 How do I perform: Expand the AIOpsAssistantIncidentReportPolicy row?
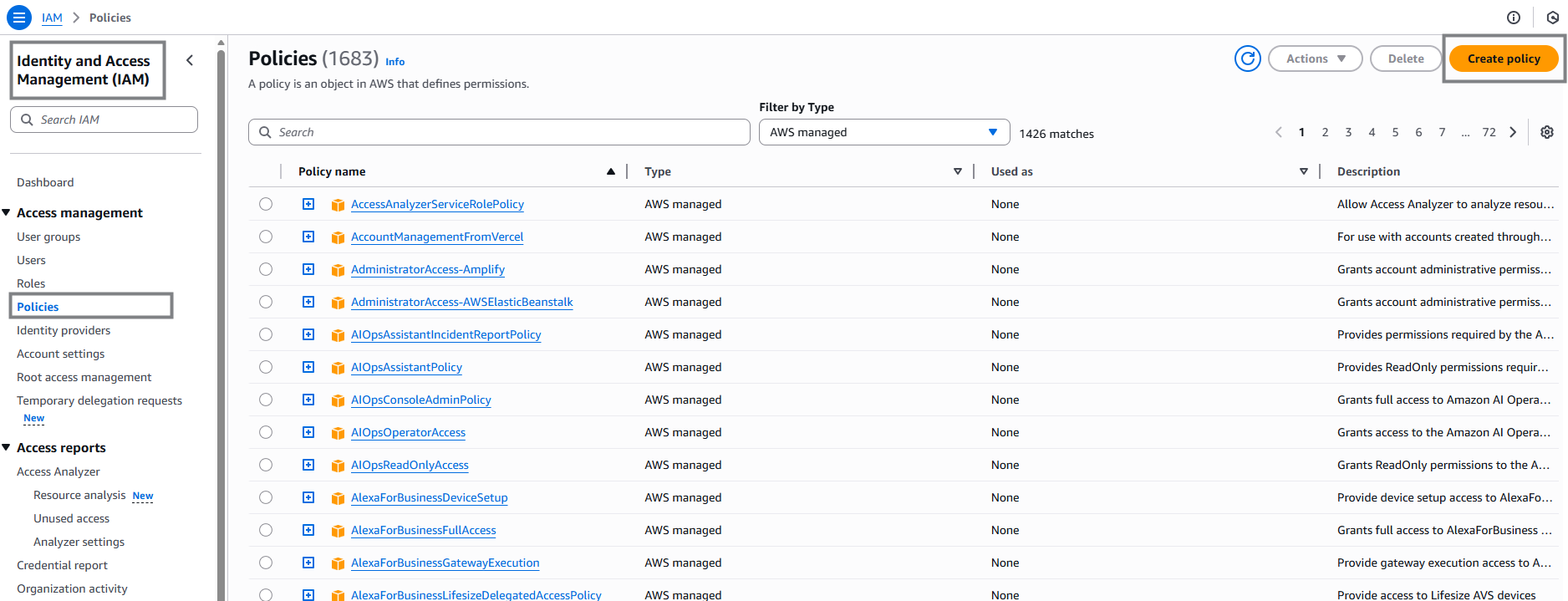point(308,334)
